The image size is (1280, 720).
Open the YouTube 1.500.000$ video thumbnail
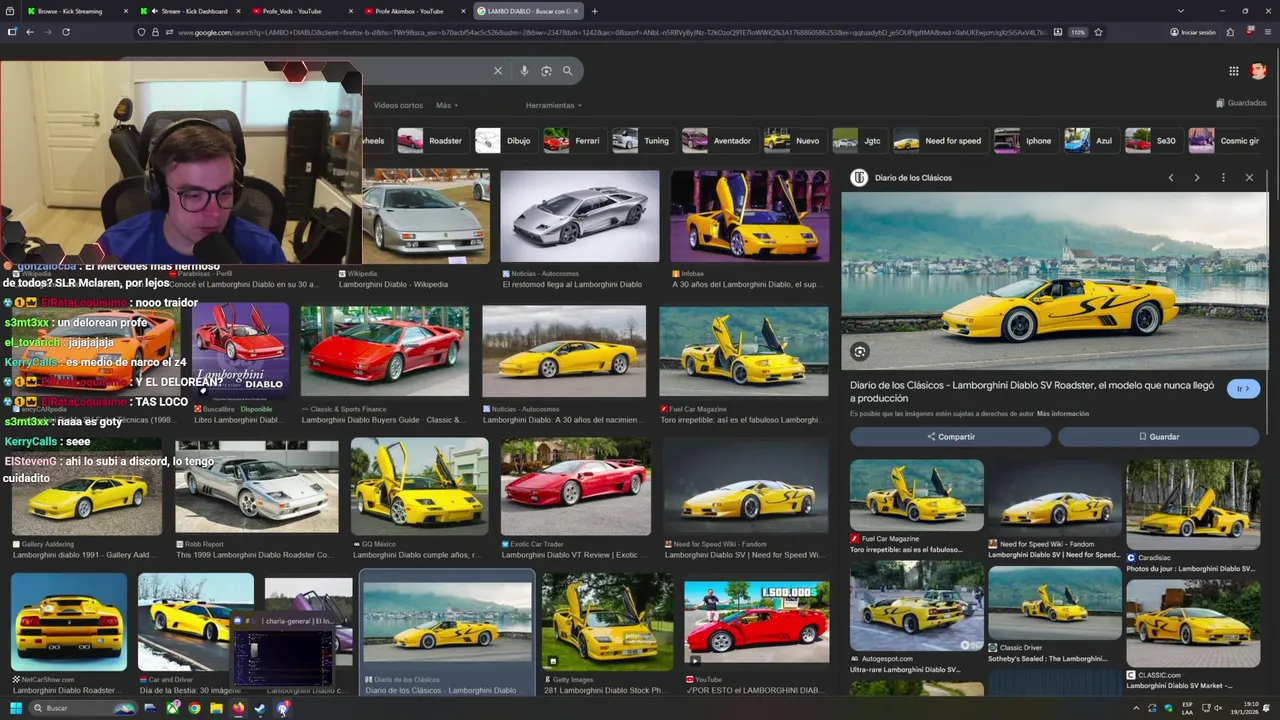757,621
